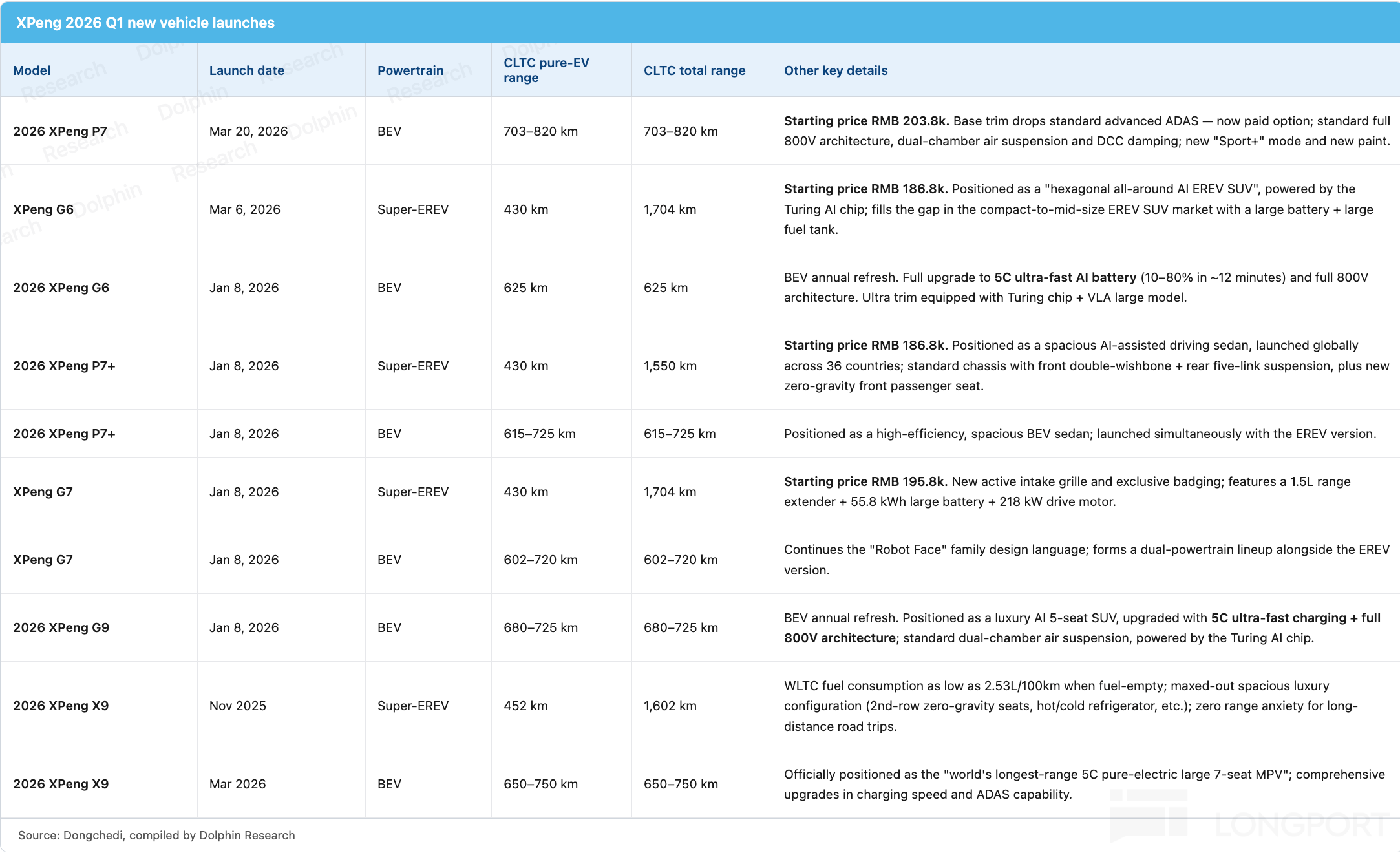The image size is (1400, 853).
Task: Click the Model column header
Action: pos(32,70)
